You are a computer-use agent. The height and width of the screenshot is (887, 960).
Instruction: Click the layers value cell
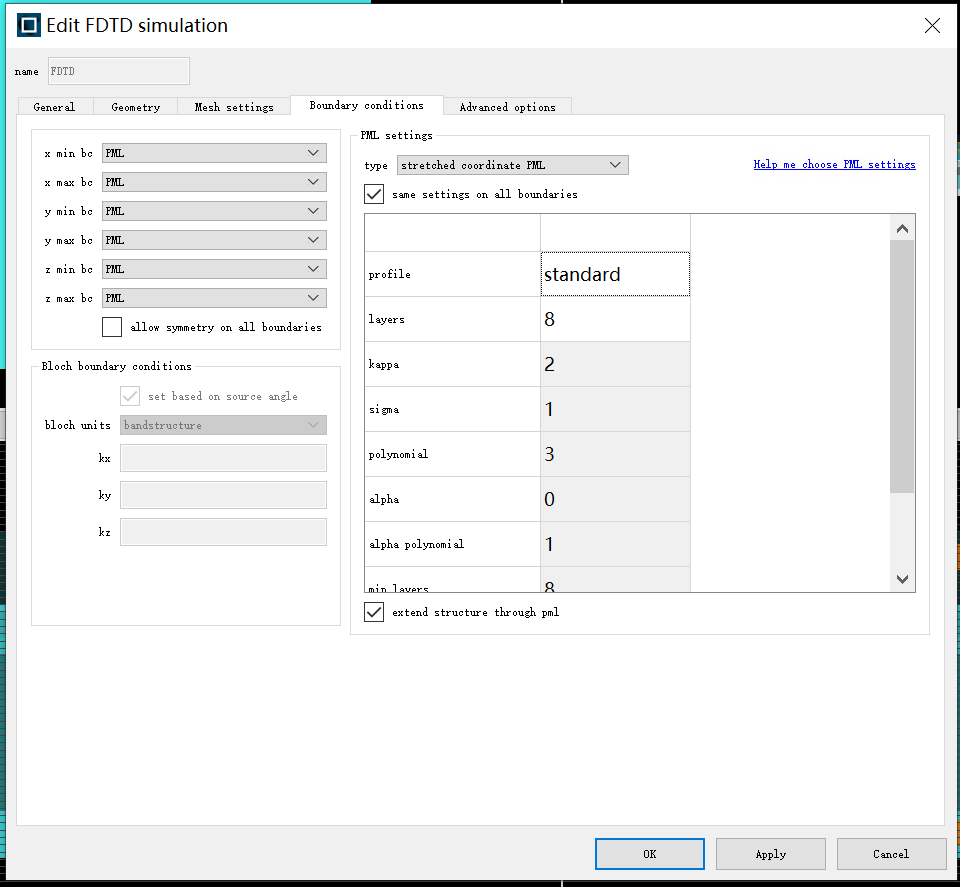coord(615,320)
